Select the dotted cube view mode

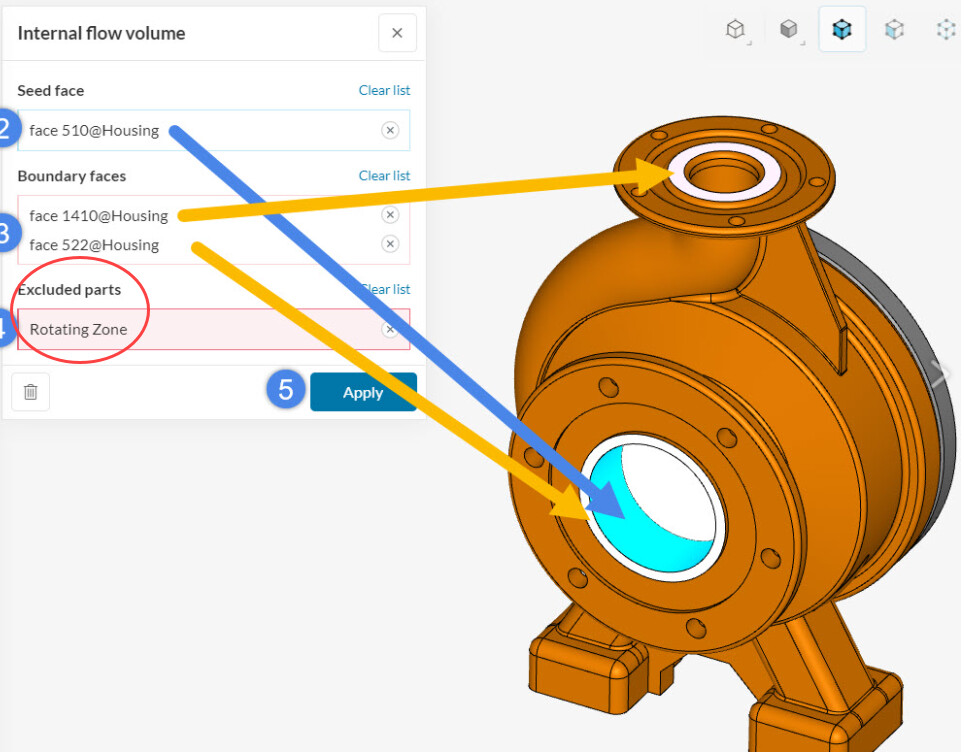point(946,30)
